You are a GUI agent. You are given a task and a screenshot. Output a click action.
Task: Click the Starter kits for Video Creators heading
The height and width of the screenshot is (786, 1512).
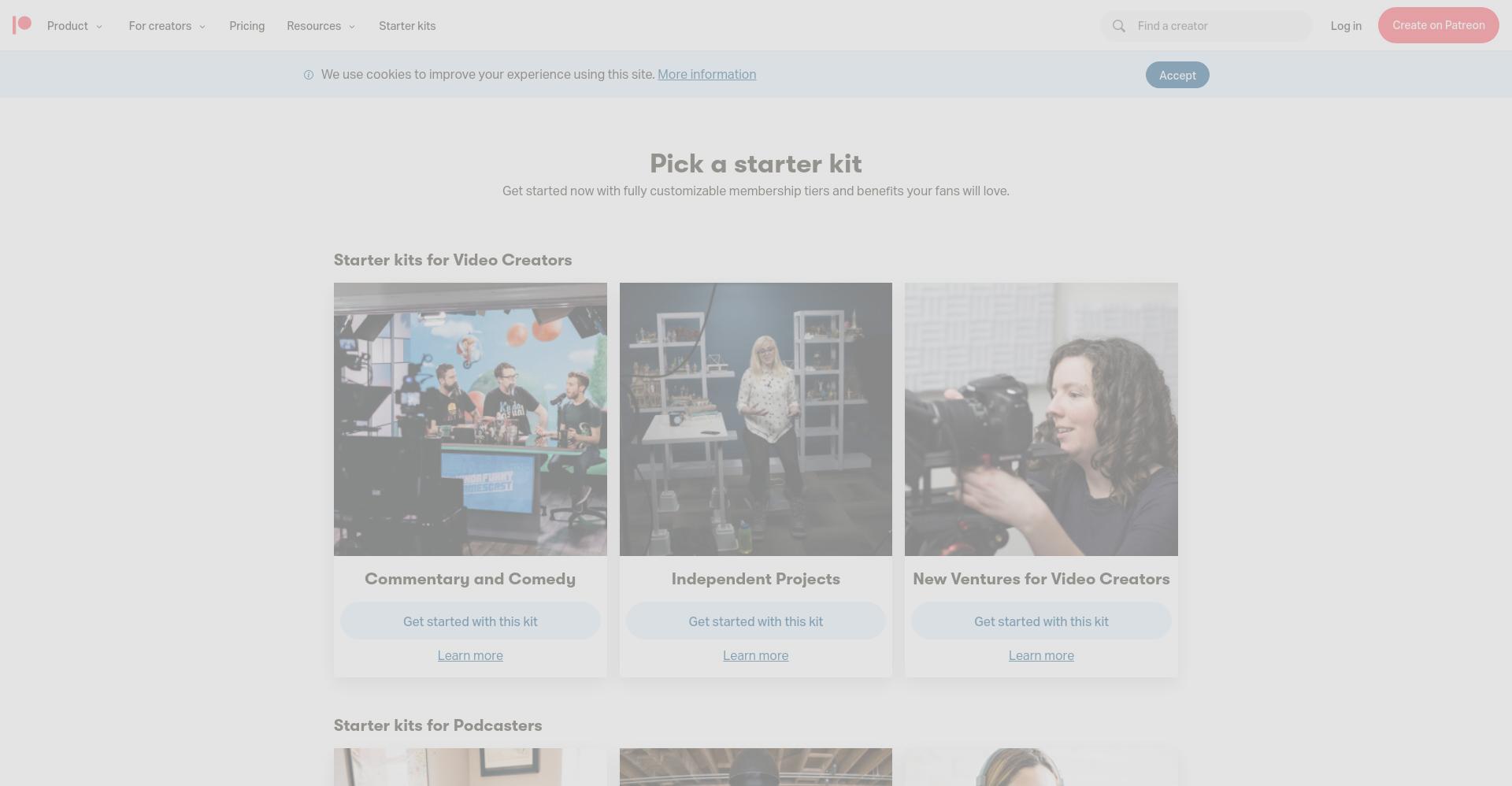(x=453, y=260)
